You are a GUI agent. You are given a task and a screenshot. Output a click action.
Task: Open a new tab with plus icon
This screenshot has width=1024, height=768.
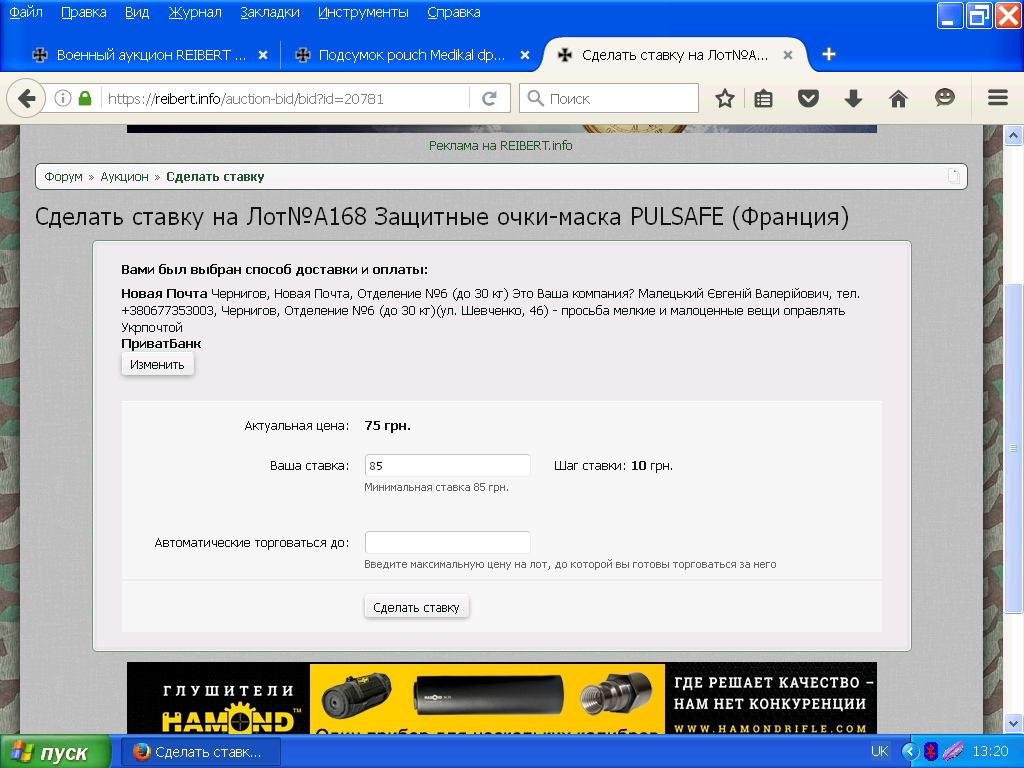pyautogui.click(x=829, y=55)
